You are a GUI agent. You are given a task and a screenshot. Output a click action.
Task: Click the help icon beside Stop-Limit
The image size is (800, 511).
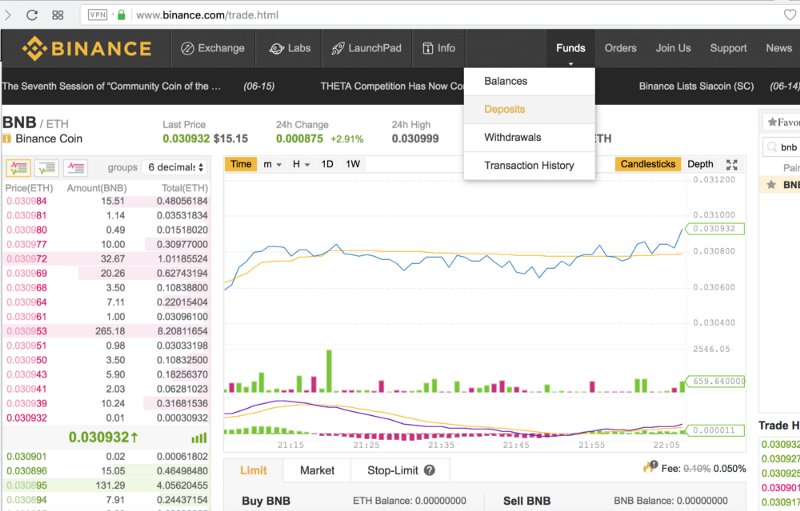(430, 470)
